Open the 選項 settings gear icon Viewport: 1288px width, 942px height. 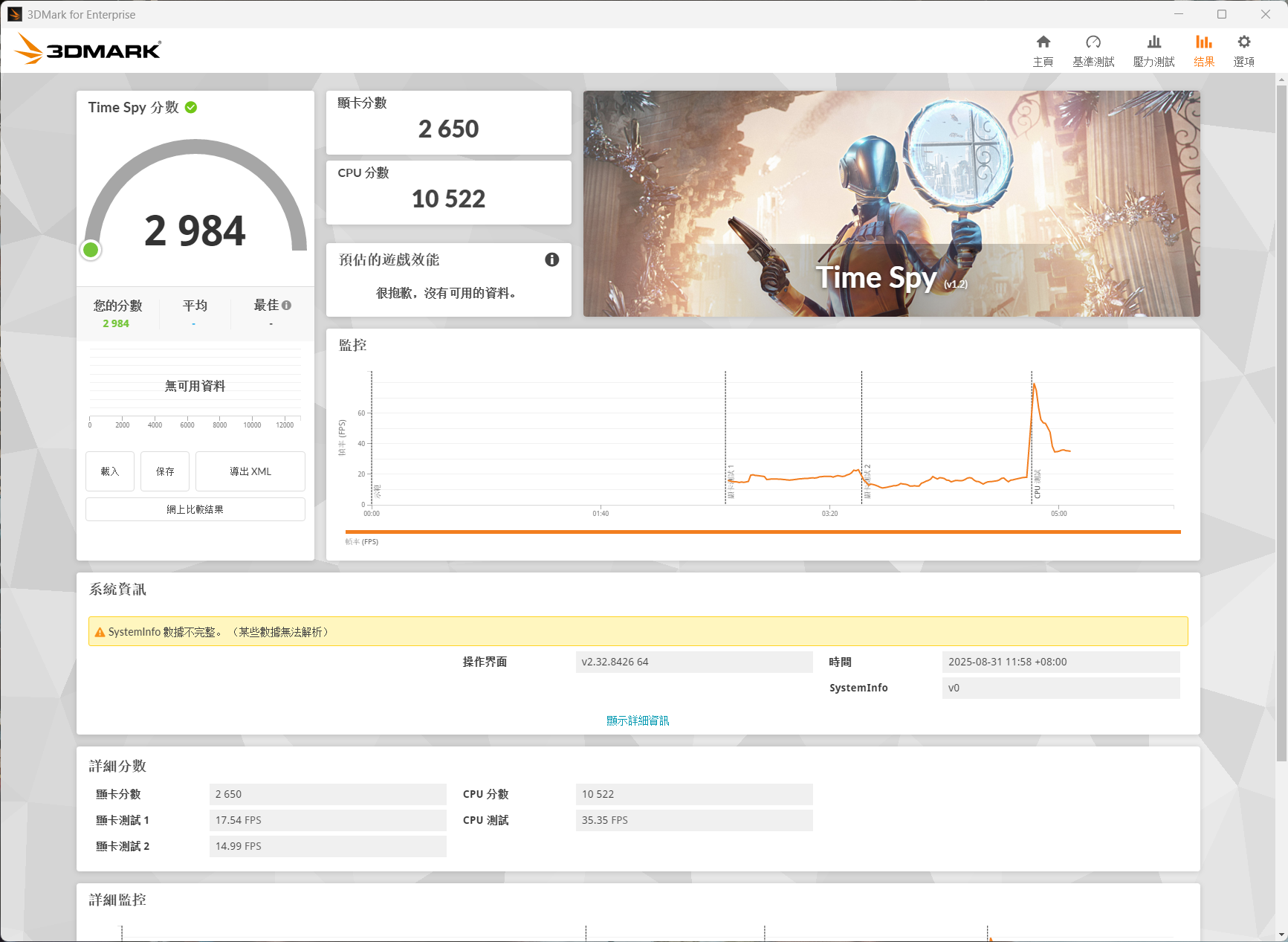[1244, 42]
